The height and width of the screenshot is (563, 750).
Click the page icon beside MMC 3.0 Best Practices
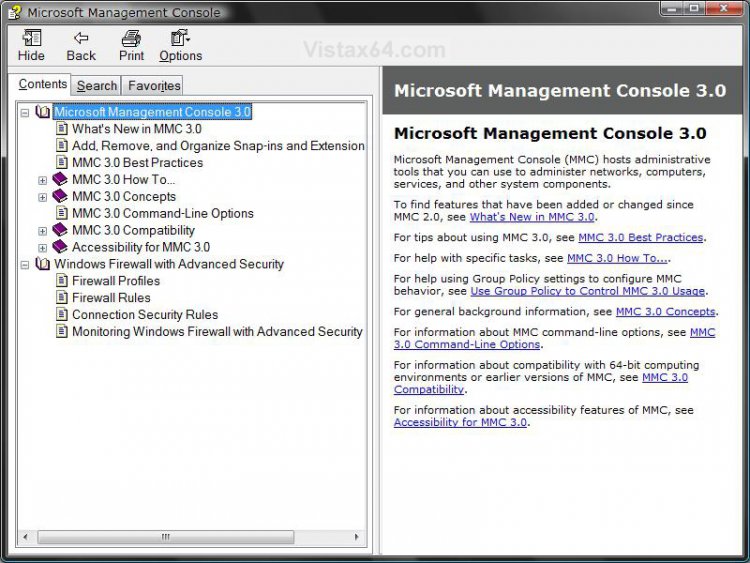click(62, 162)
